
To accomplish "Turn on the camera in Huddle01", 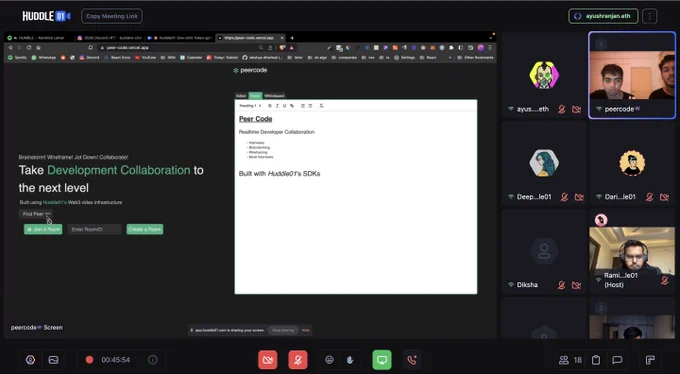I will (x=268, y=360).
